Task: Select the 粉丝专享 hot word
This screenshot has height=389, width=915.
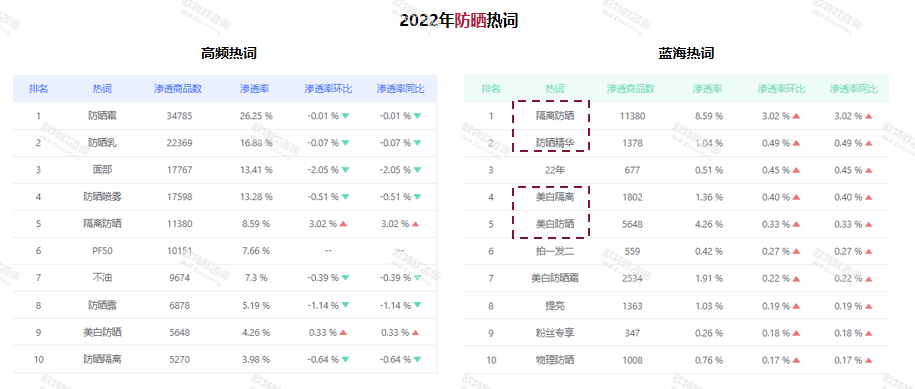Action: [x=555, y=333]
